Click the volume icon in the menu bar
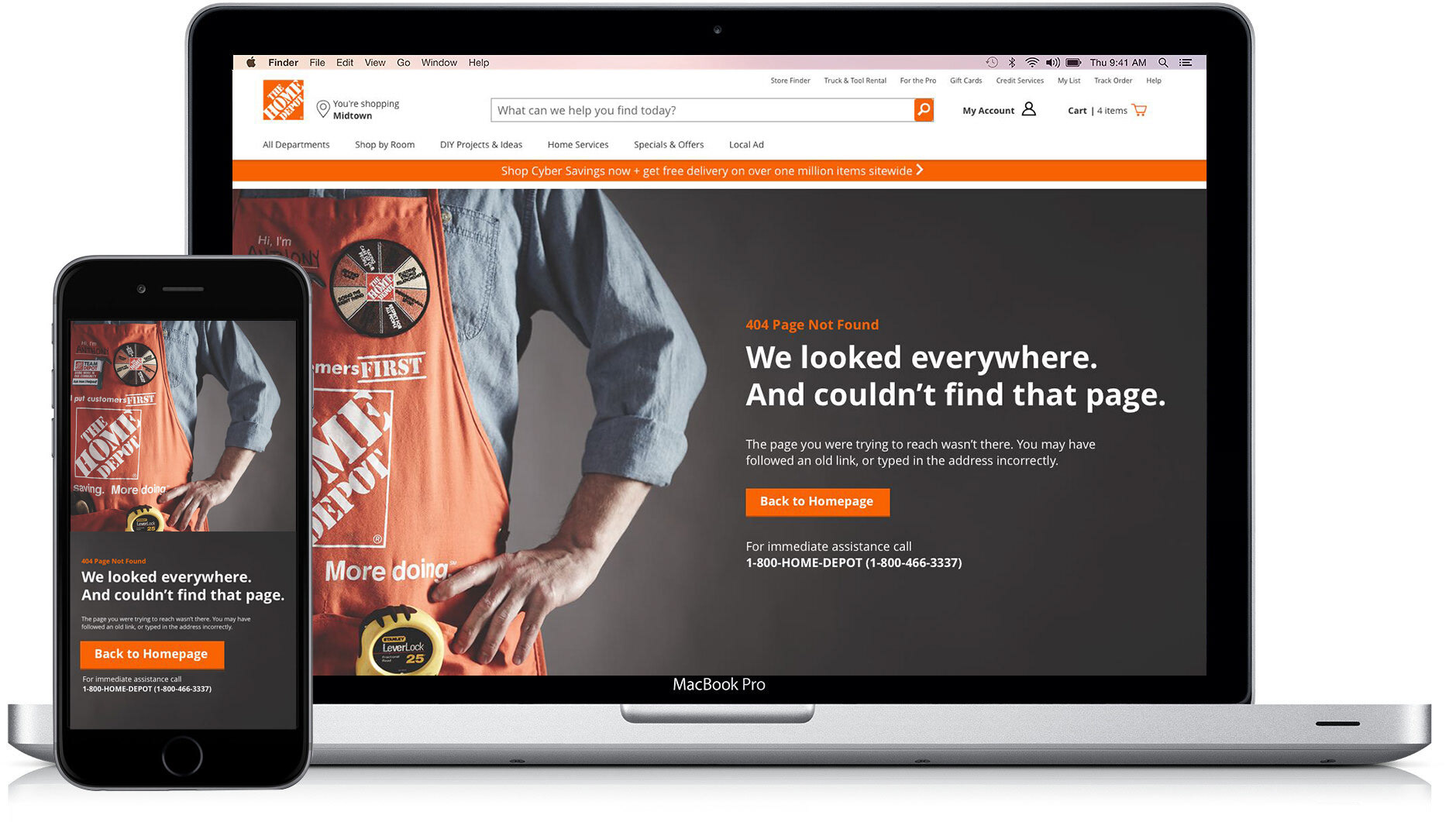Screen dimensions: 1456x822 1052,63
